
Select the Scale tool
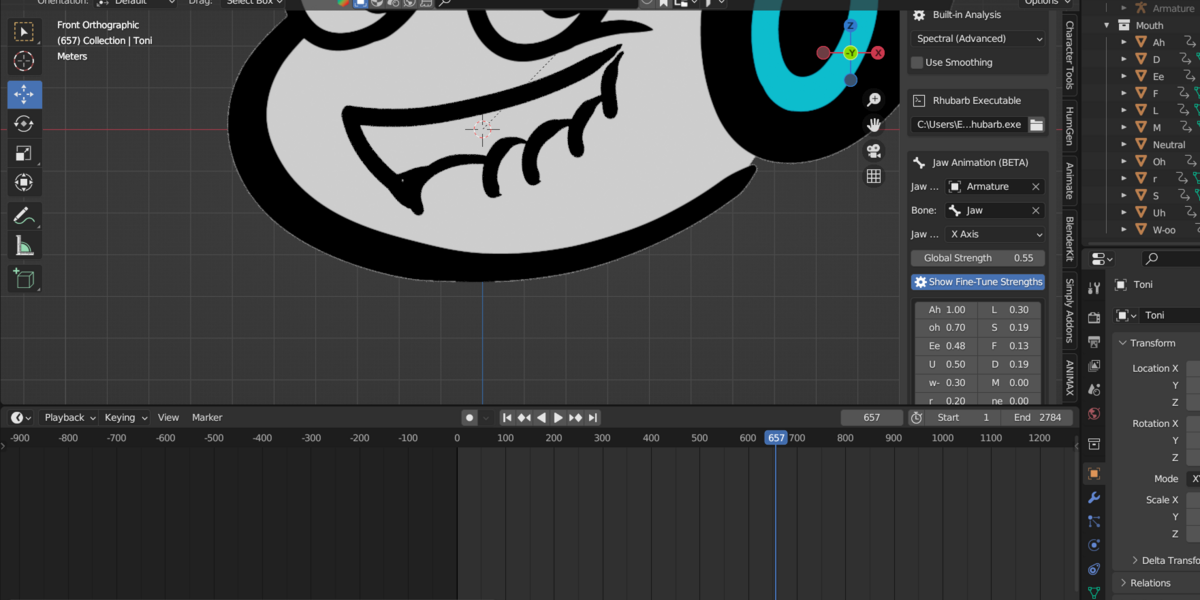[x=24, y=154]
